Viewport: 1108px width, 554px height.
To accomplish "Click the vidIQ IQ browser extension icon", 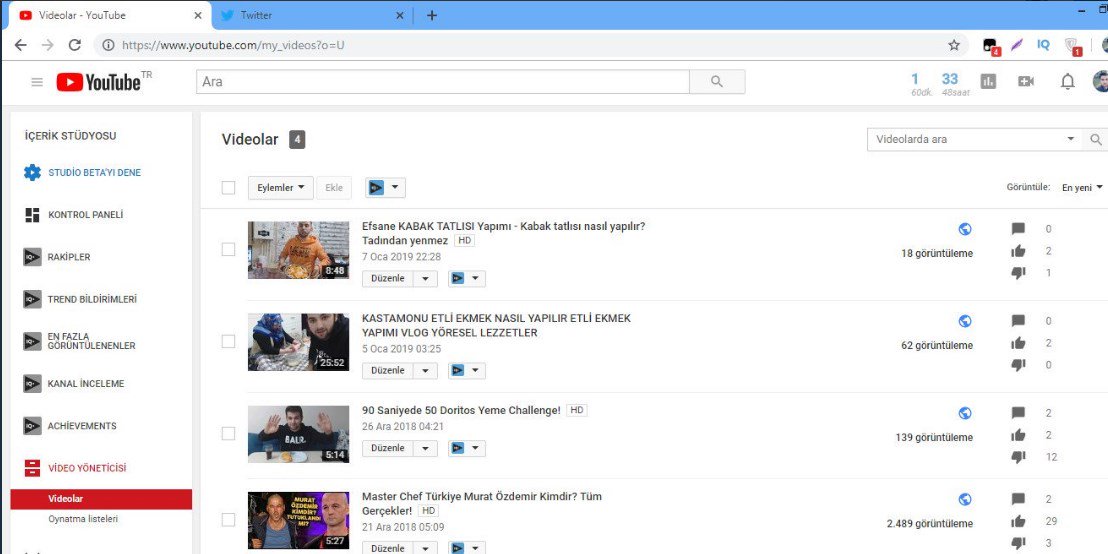I will (x=1044, y=45).
